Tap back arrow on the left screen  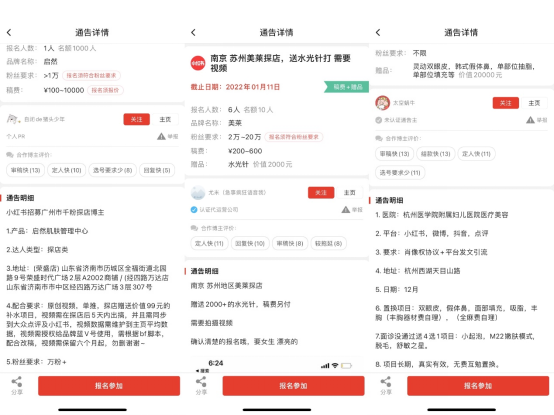pyautogui.click(x=9, y=32)
